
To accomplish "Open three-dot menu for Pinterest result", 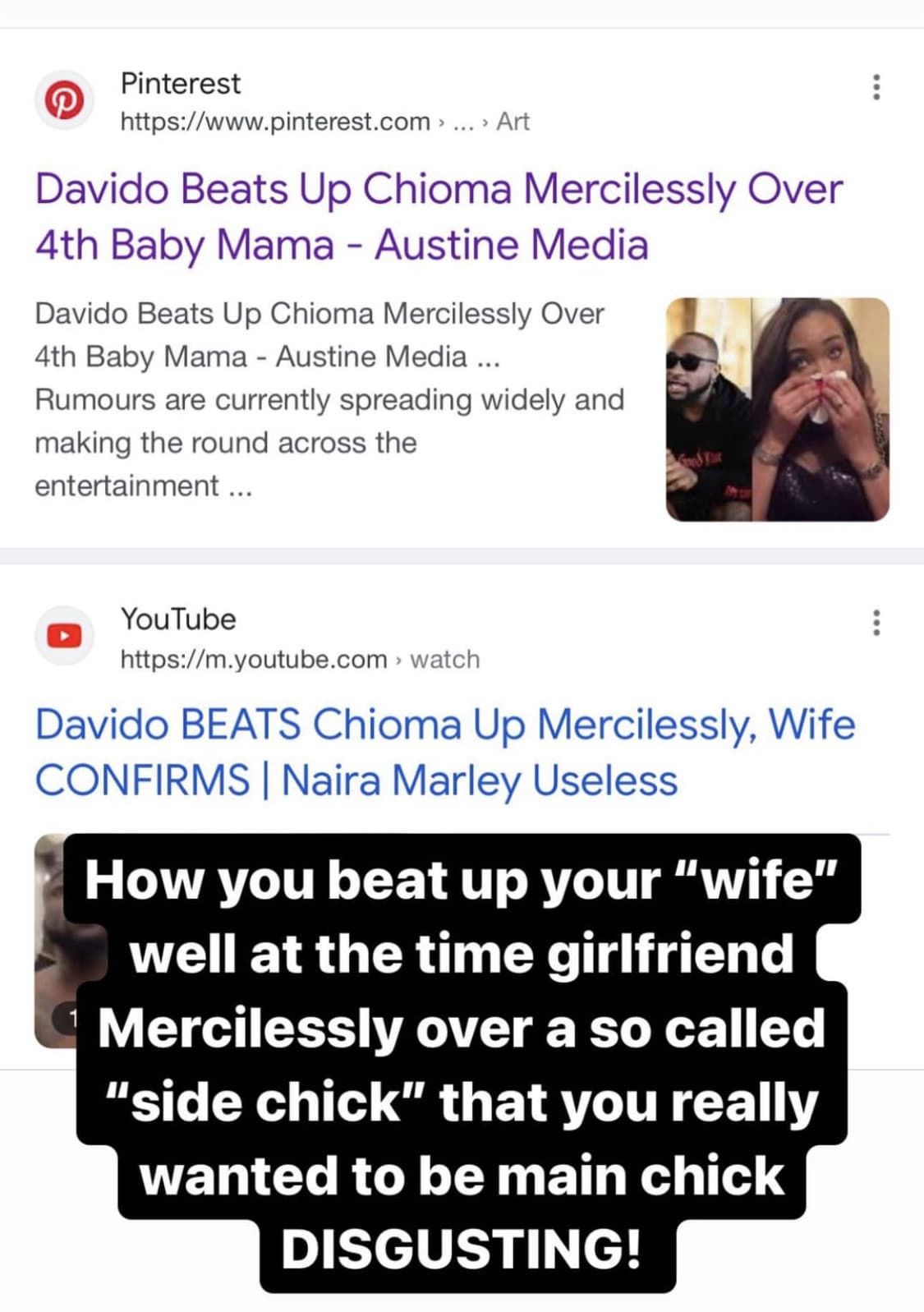I will click(x=876, y=87).
